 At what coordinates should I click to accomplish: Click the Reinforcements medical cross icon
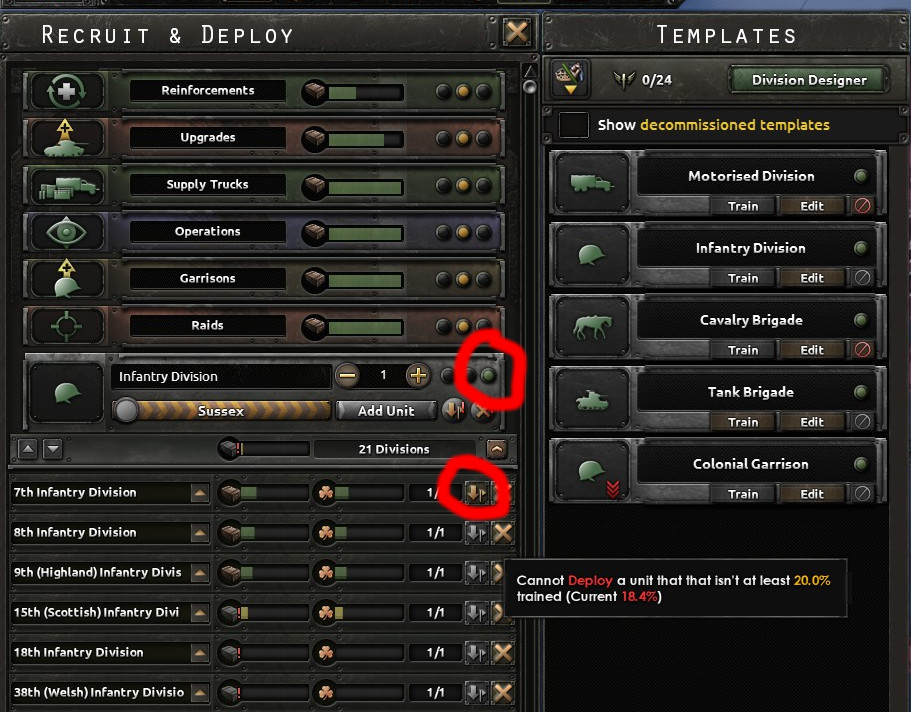tap(66, 91)
